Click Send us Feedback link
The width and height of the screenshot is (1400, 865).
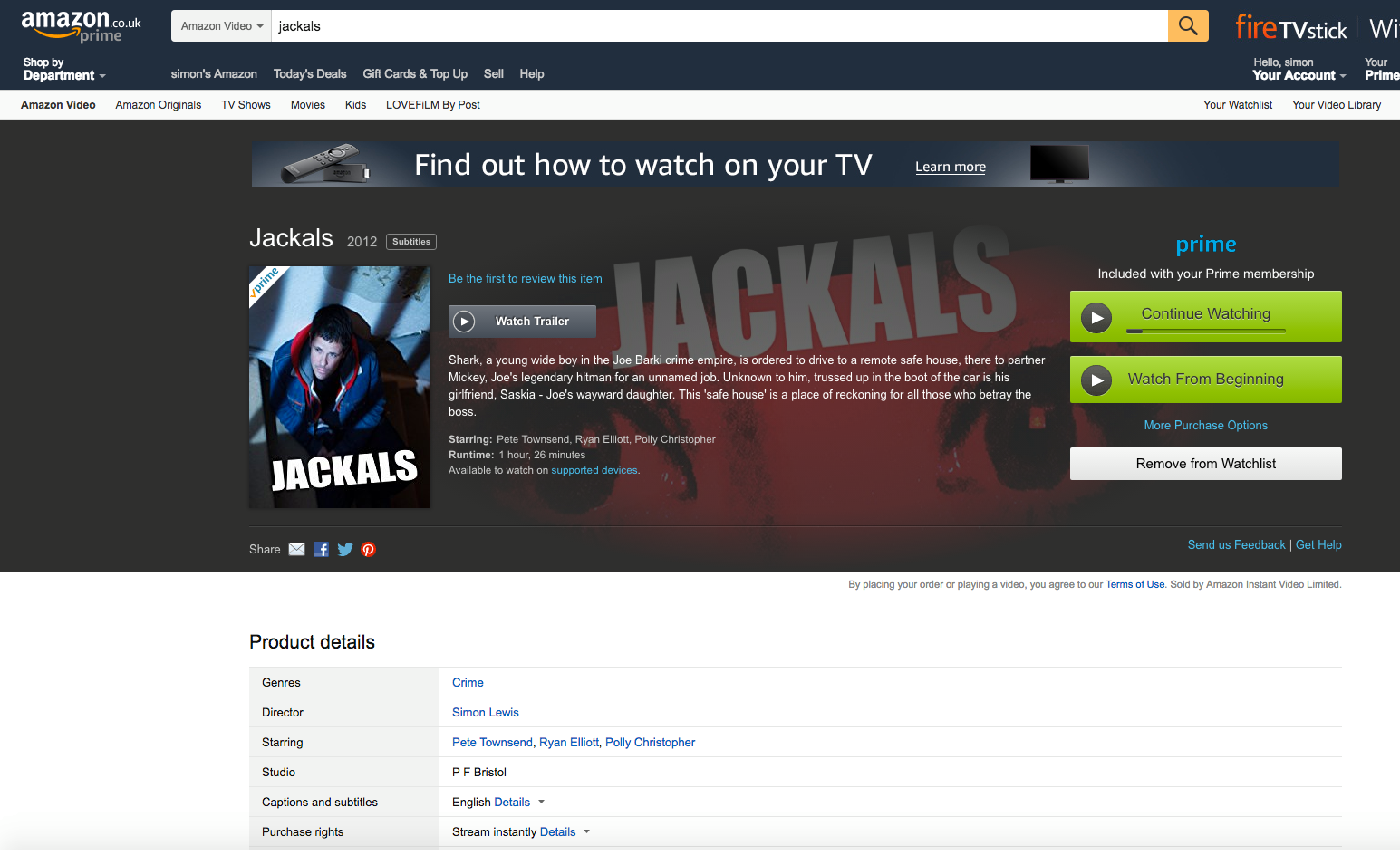click(1236, 545)
